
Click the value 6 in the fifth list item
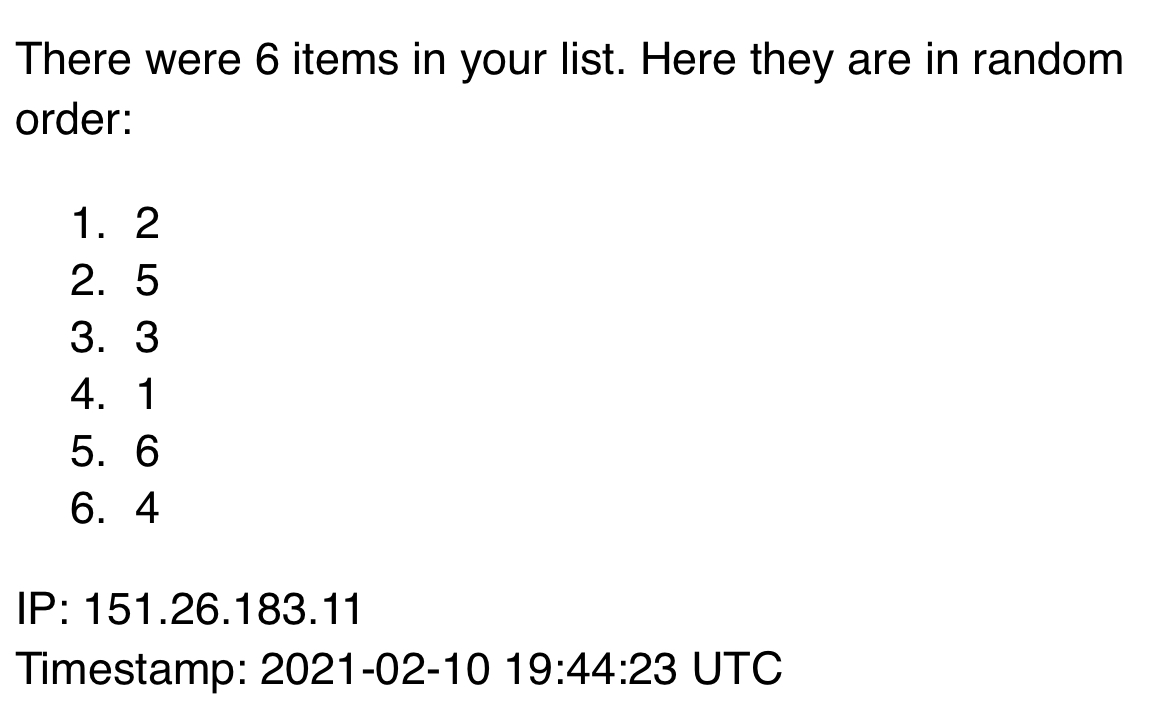[x=146, y=453]
